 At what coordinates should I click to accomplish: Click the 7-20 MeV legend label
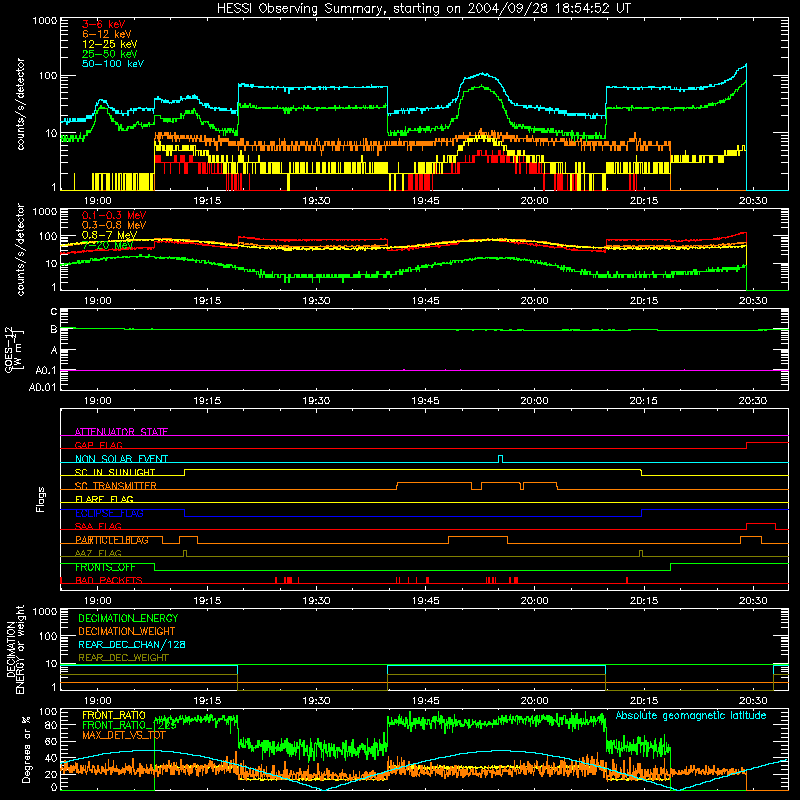pos(107,245)
